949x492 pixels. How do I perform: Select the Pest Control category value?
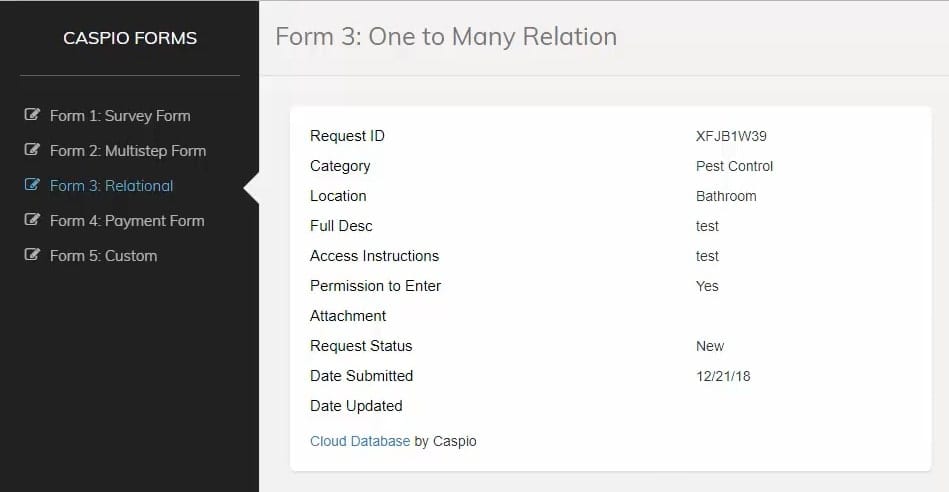click(x=734, y=166)
